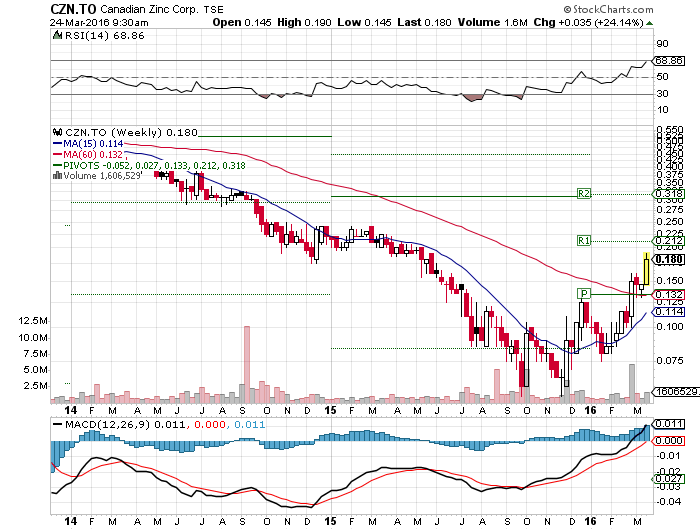Click the red MA(60) legend line swatch
700x530 pixels.
point(58,154)
